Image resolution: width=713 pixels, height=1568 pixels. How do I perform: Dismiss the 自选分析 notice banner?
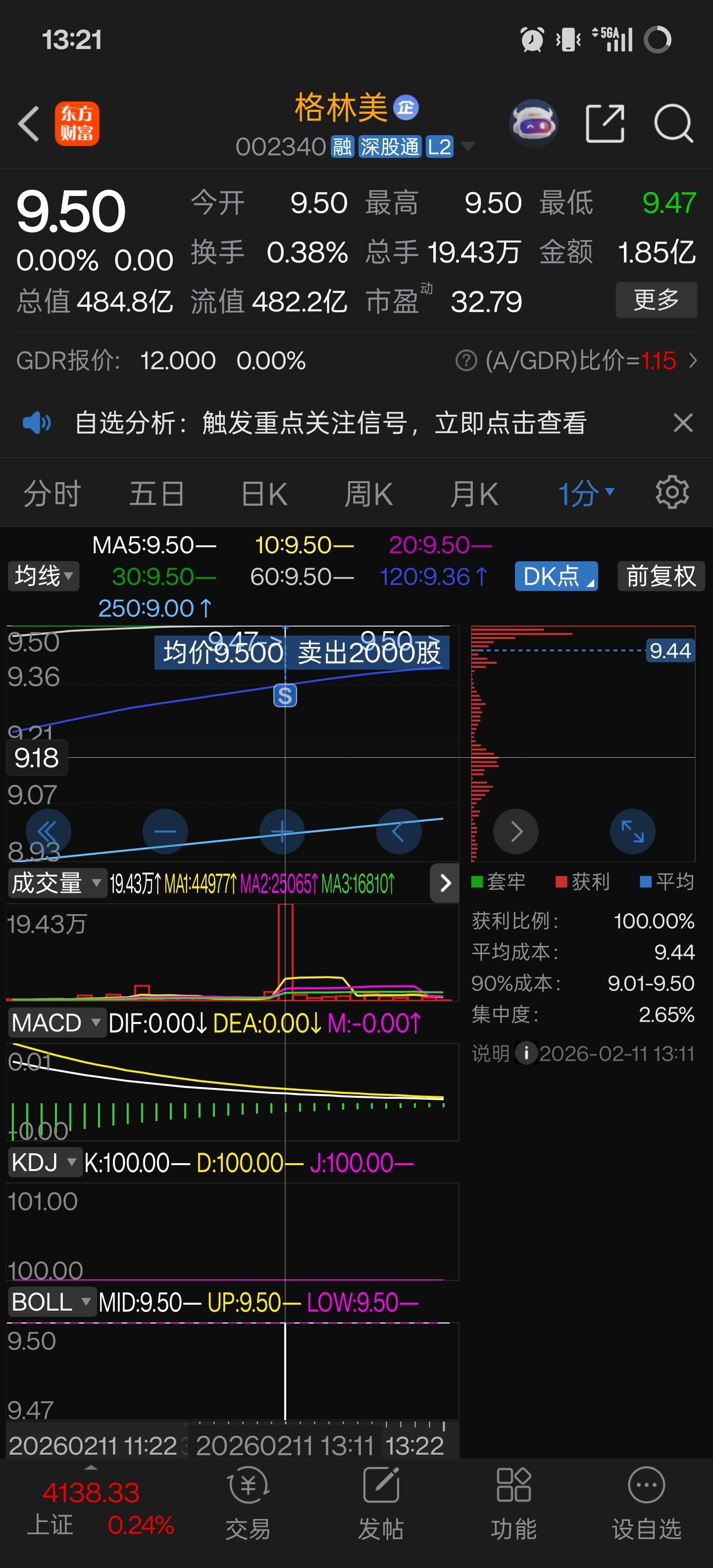(x=683, y=422)
